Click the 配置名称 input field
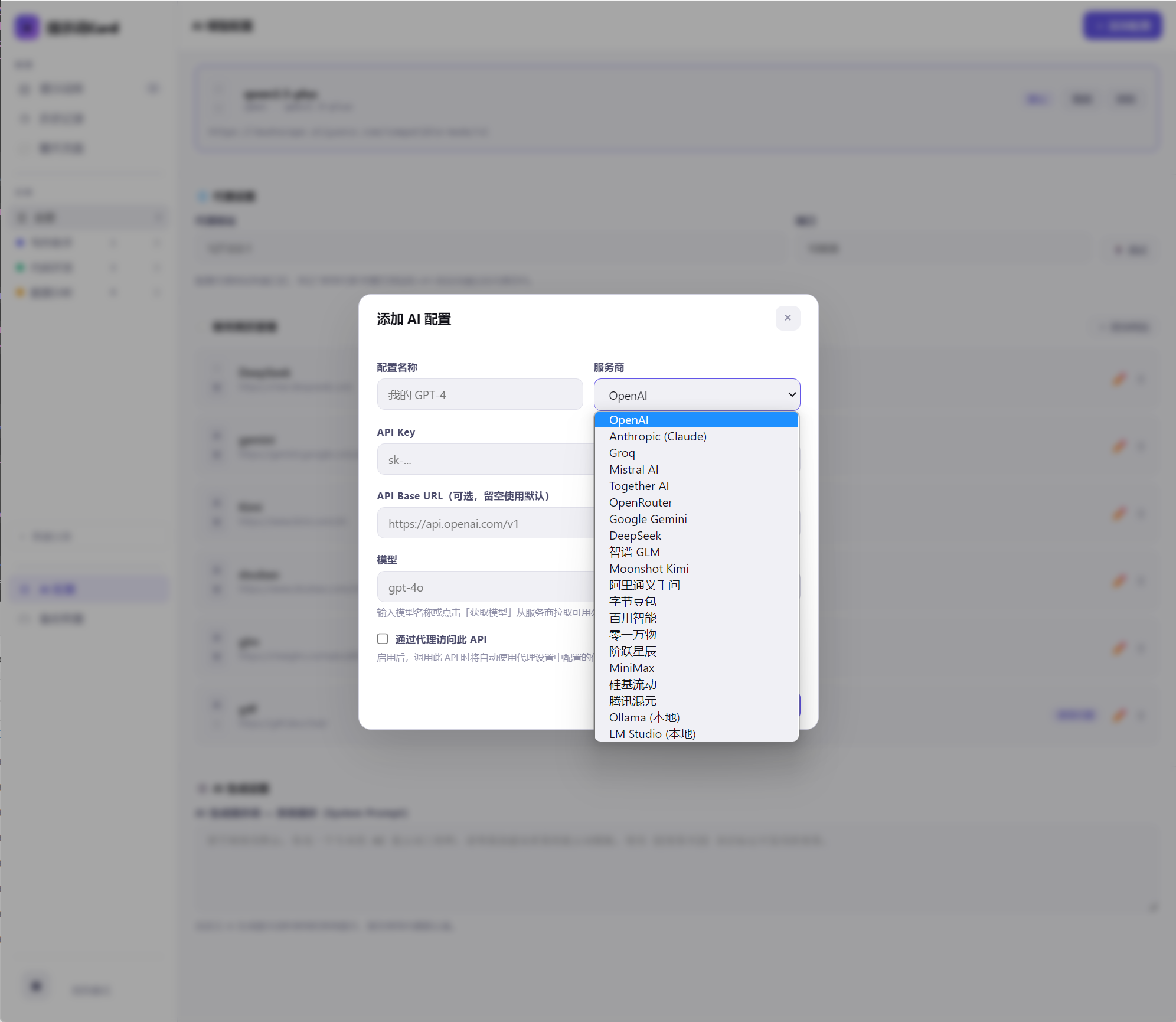Image resolution: width=1176 pixels, height=1022 pixels. 480,394
